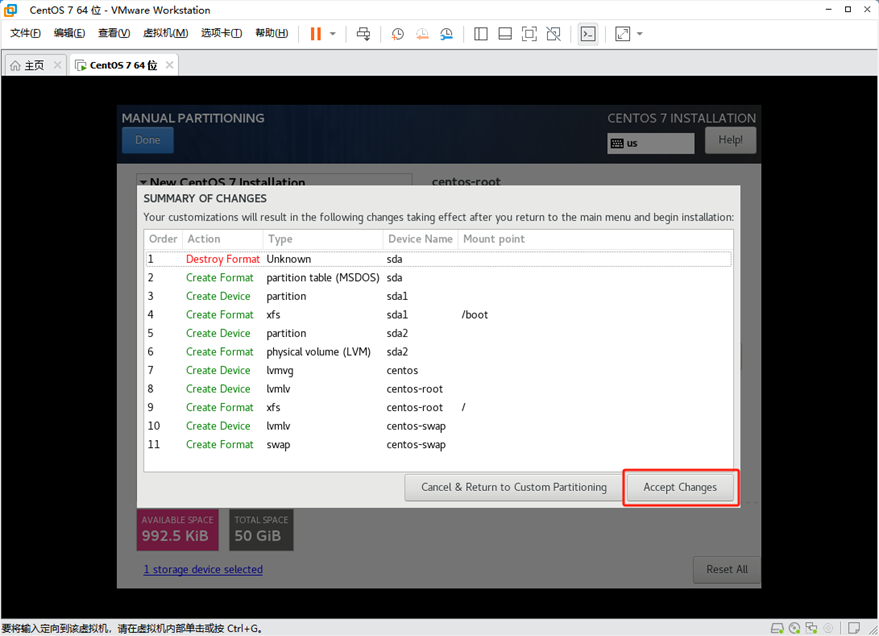Select row 8 Create Device lvmlv centos-root
Screen dimensions: 879x636
(438, 389)
